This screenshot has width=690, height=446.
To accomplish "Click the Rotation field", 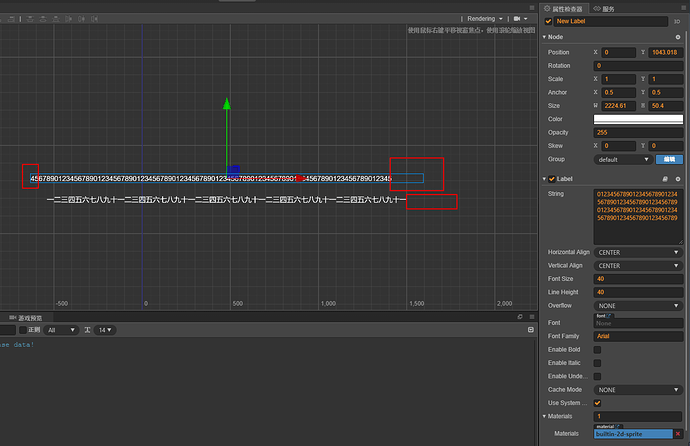I will click(x=638, y=66).
